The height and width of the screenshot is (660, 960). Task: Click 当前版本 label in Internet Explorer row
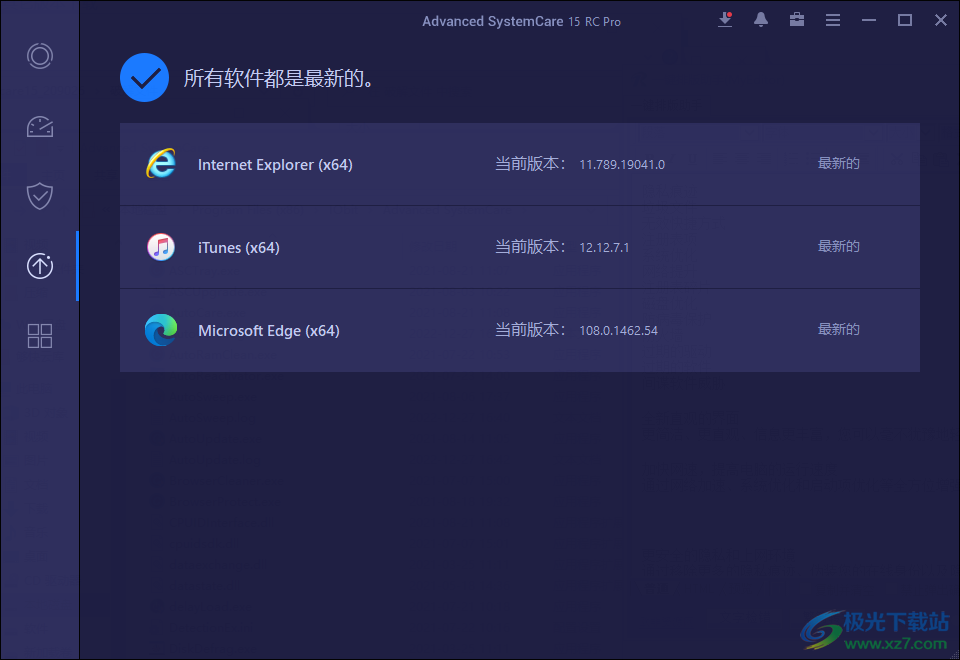point(530,164)
